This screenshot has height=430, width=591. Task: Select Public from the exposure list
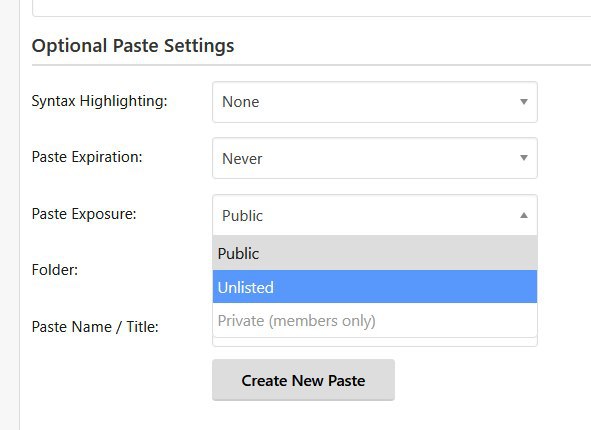(x=375, y=253)
